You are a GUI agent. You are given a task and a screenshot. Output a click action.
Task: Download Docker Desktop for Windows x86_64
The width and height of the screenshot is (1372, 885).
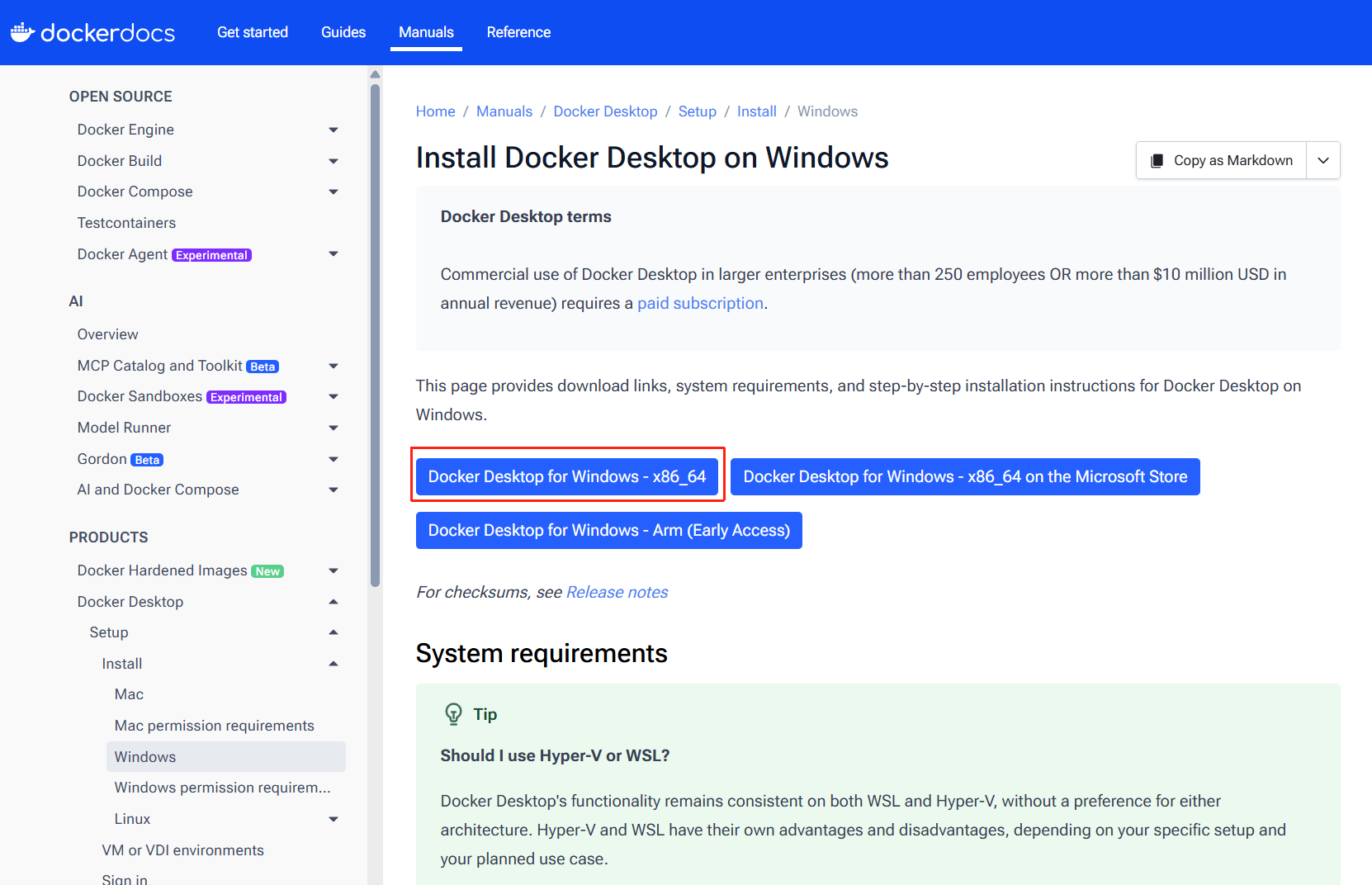(x=567, y=476)
